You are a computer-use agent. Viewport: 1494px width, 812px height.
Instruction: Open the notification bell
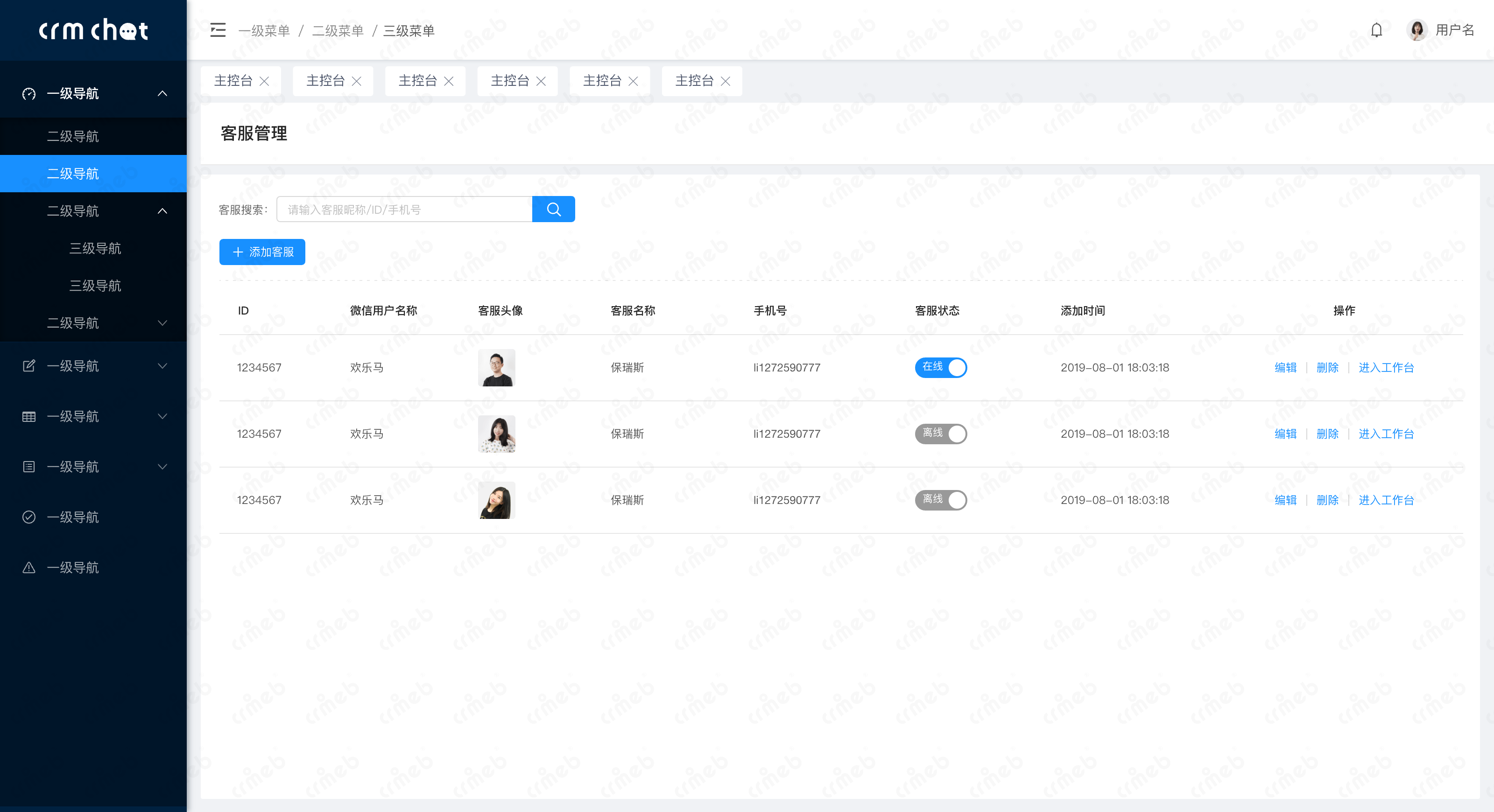pos(1376,30)
